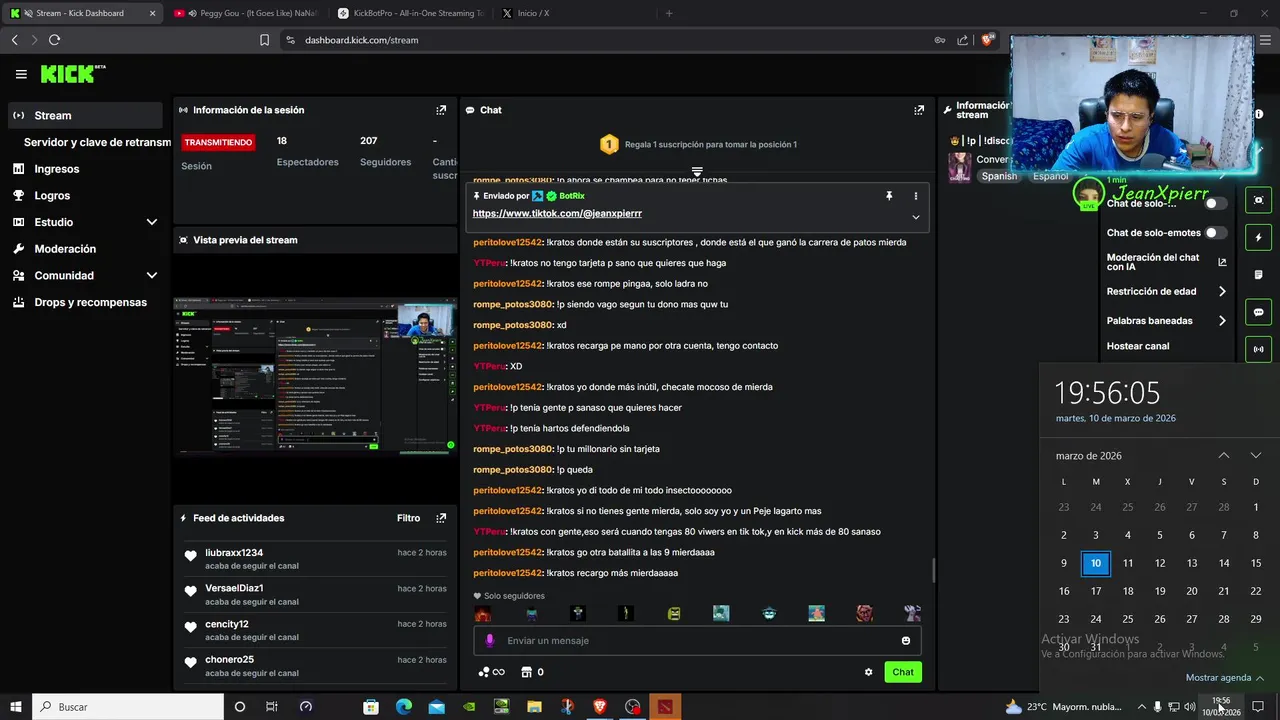Screen dimensions: 1280x720
Task: Expand the Comunidad sidebar section
Action: pyautogui.click(x=152, y=275)
